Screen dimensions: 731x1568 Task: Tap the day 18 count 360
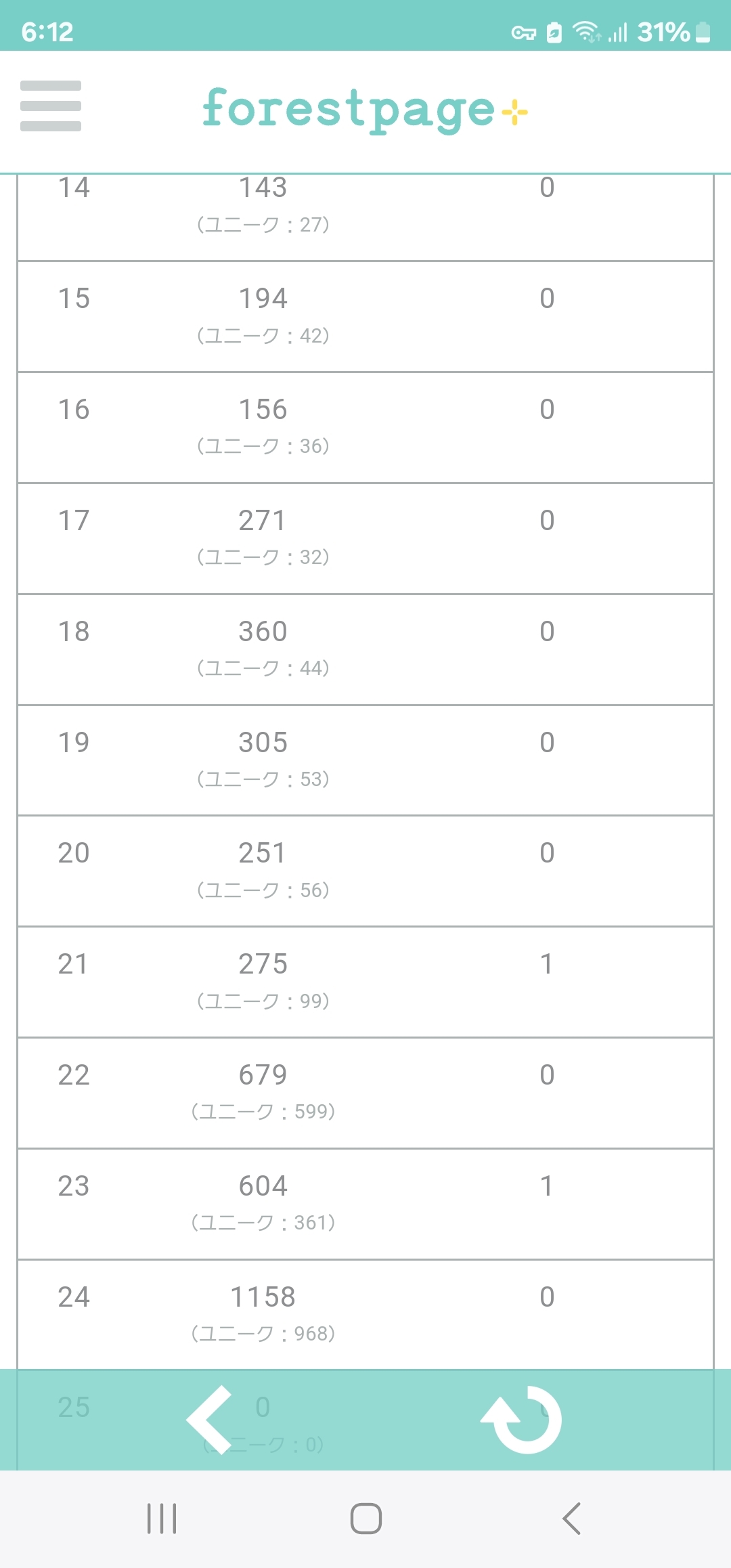point(263,632)
